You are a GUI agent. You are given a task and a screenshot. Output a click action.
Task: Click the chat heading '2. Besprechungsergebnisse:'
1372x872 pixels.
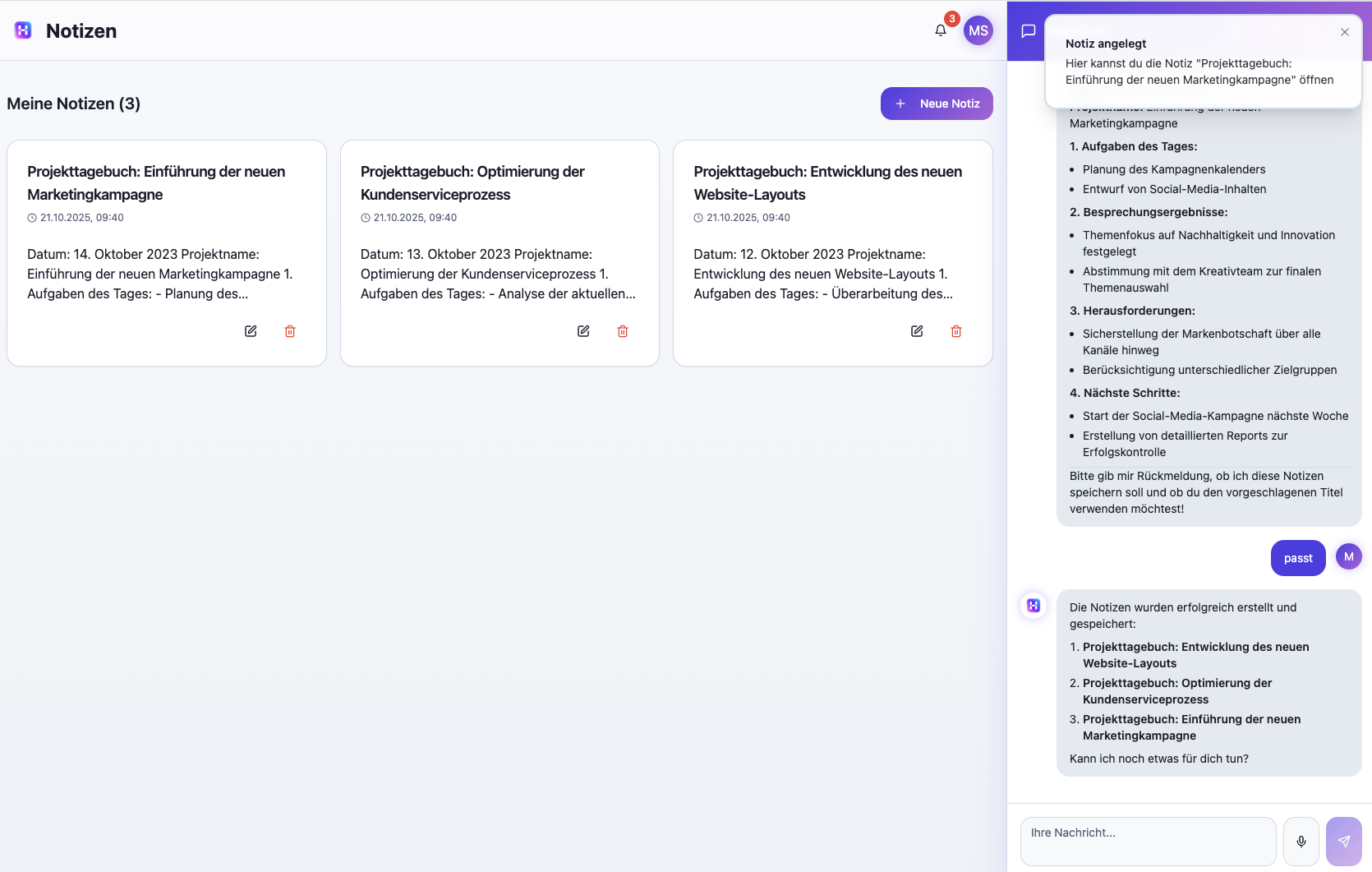[1149, 212]
